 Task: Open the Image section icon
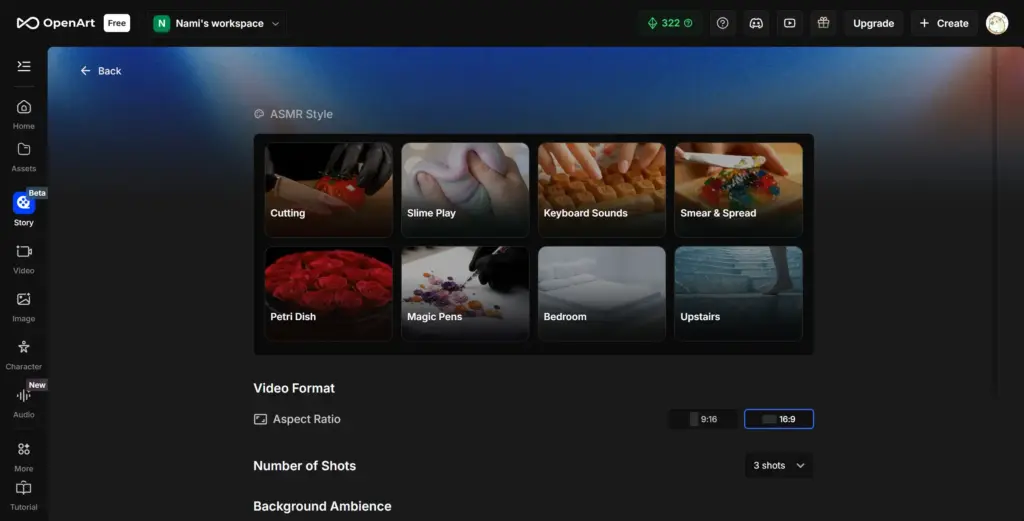tap(24, 300)
